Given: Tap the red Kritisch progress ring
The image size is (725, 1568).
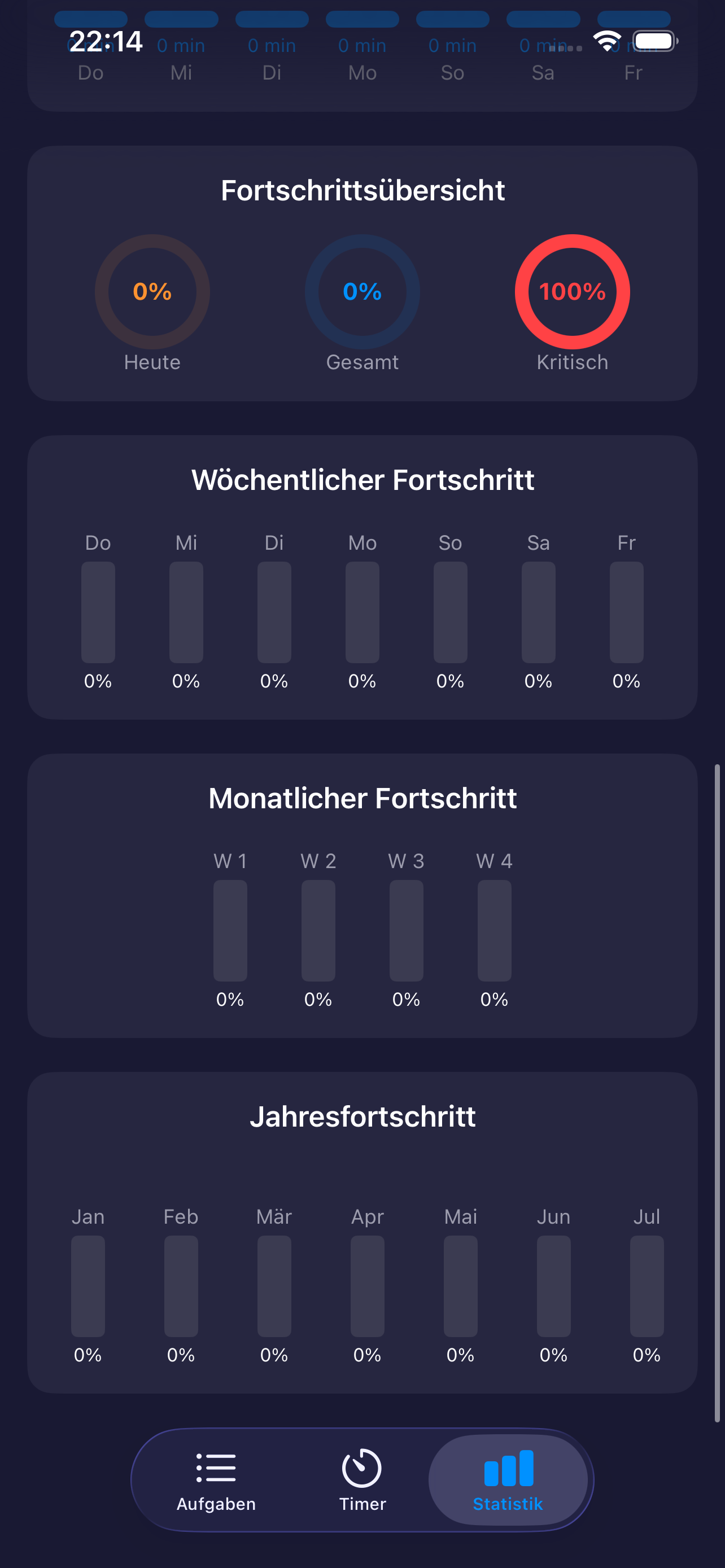Looking at the screenshot, I should [x=572, y=292].
